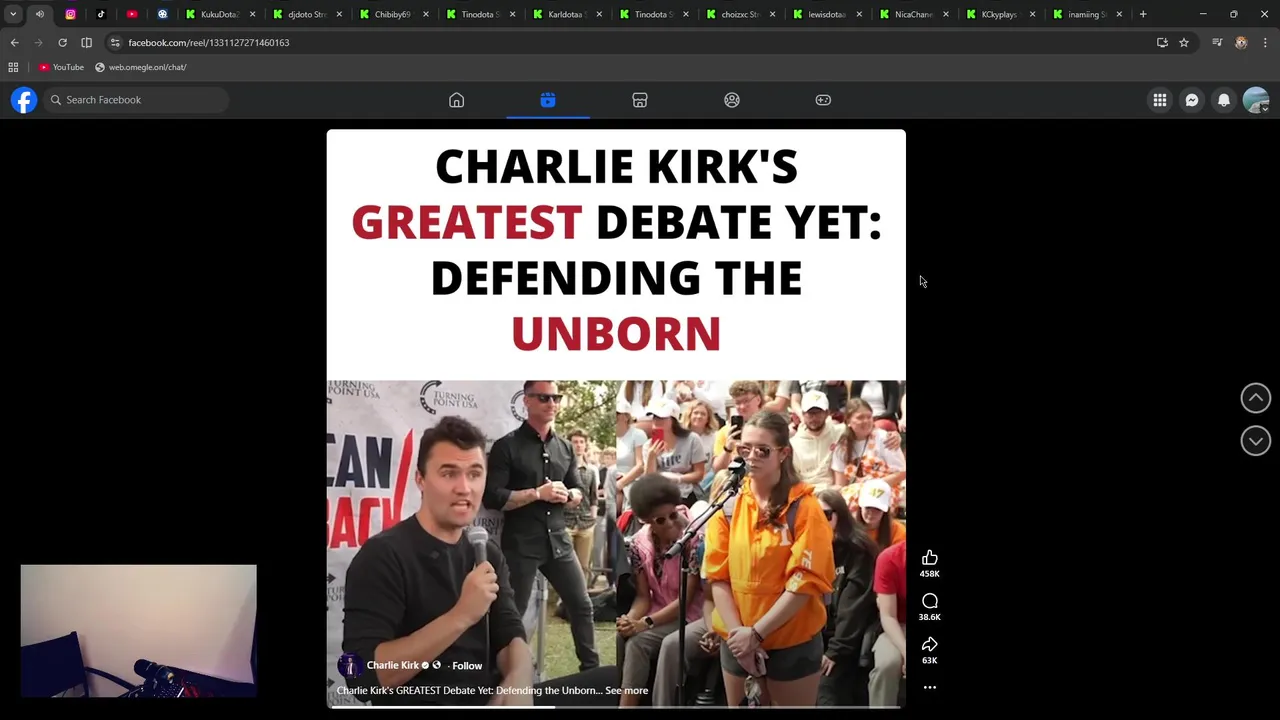Open the Messenger icon
The image size is (1280, 720).
coord(1192,100)
